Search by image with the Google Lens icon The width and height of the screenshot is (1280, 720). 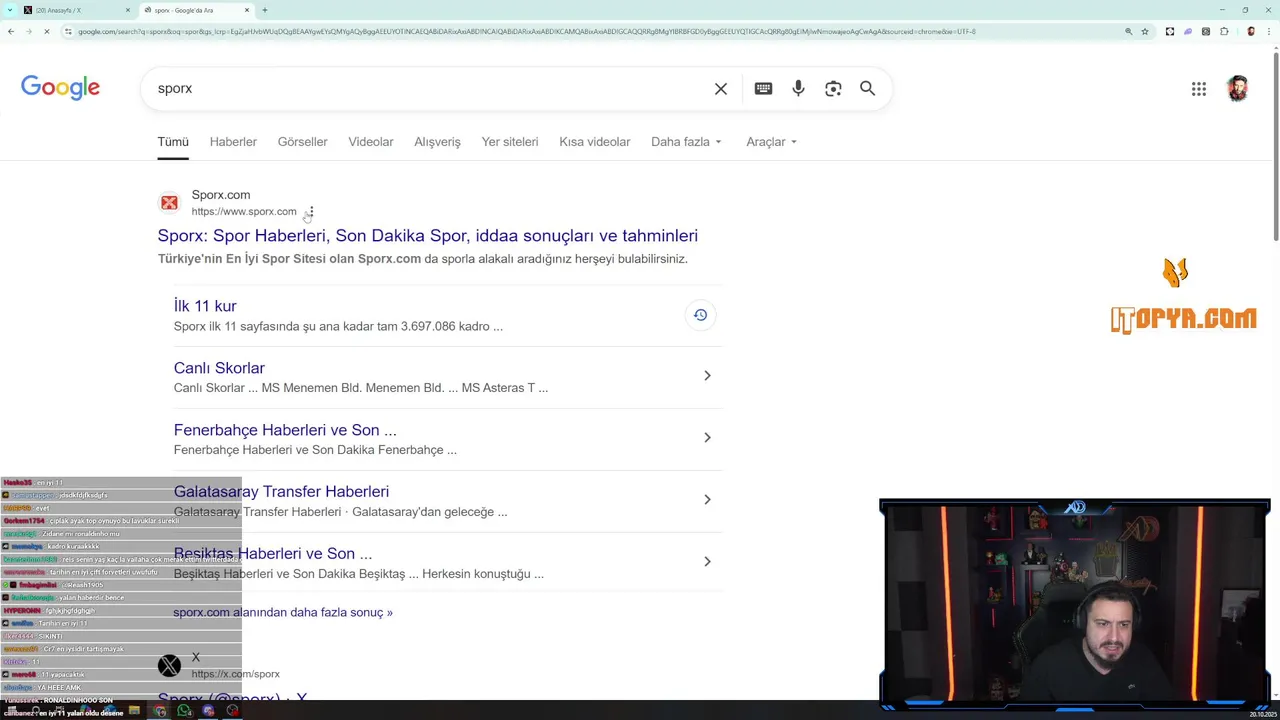pyautogui.click(x=833, y=89)
